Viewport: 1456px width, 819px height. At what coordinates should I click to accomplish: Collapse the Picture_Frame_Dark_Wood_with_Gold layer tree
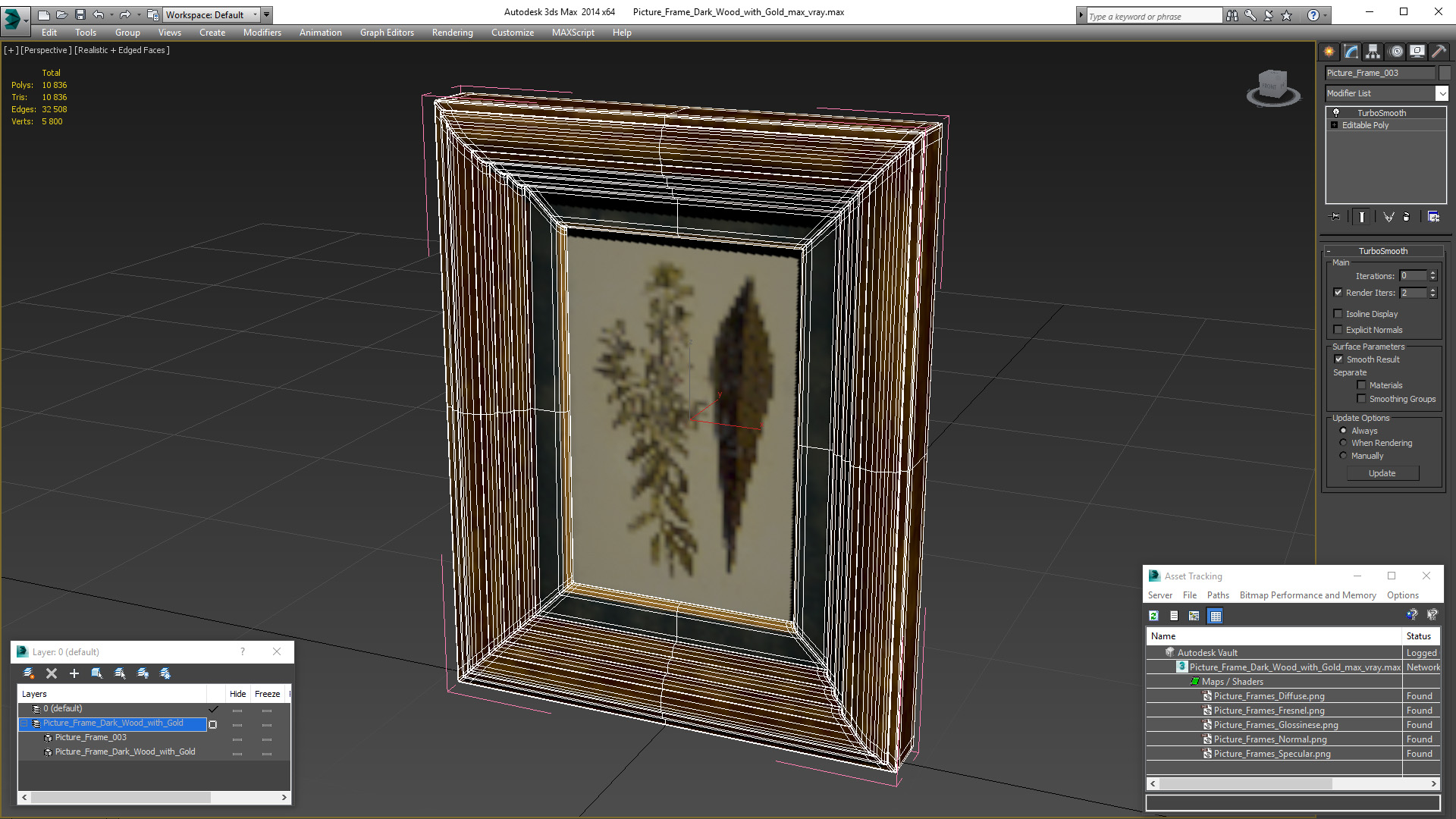(x=24, y=723)
